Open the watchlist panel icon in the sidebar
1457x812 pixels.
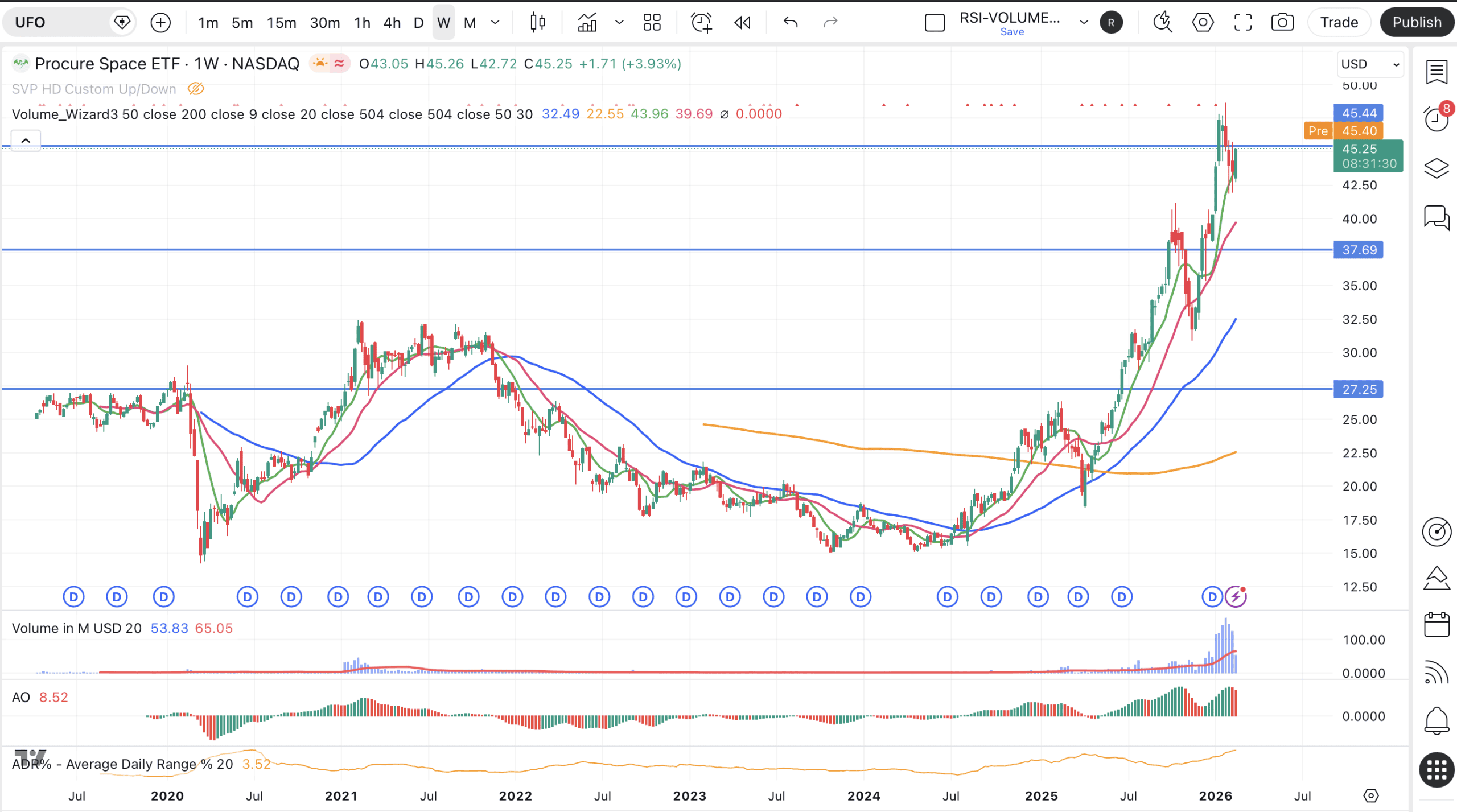(1436, 72)
